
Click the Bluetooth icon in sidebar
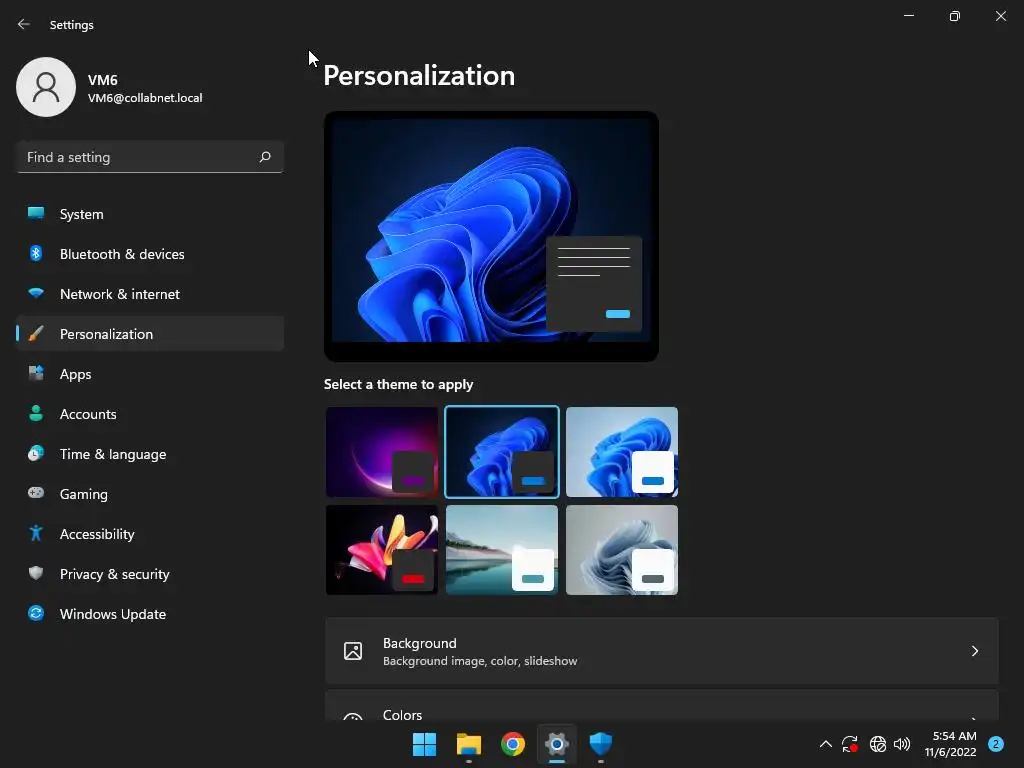(x=36, y=253)
